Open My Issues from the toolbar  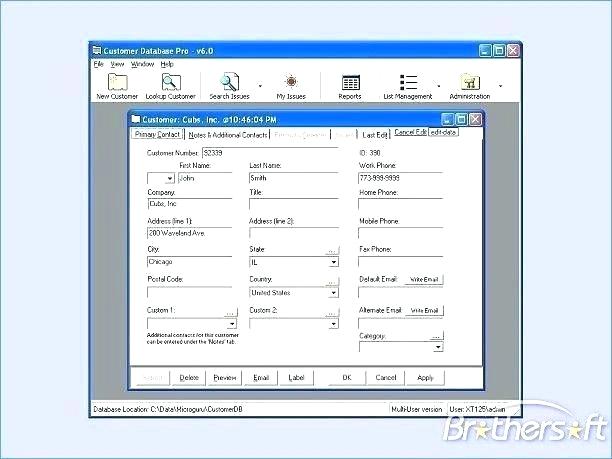coord(291,86)
